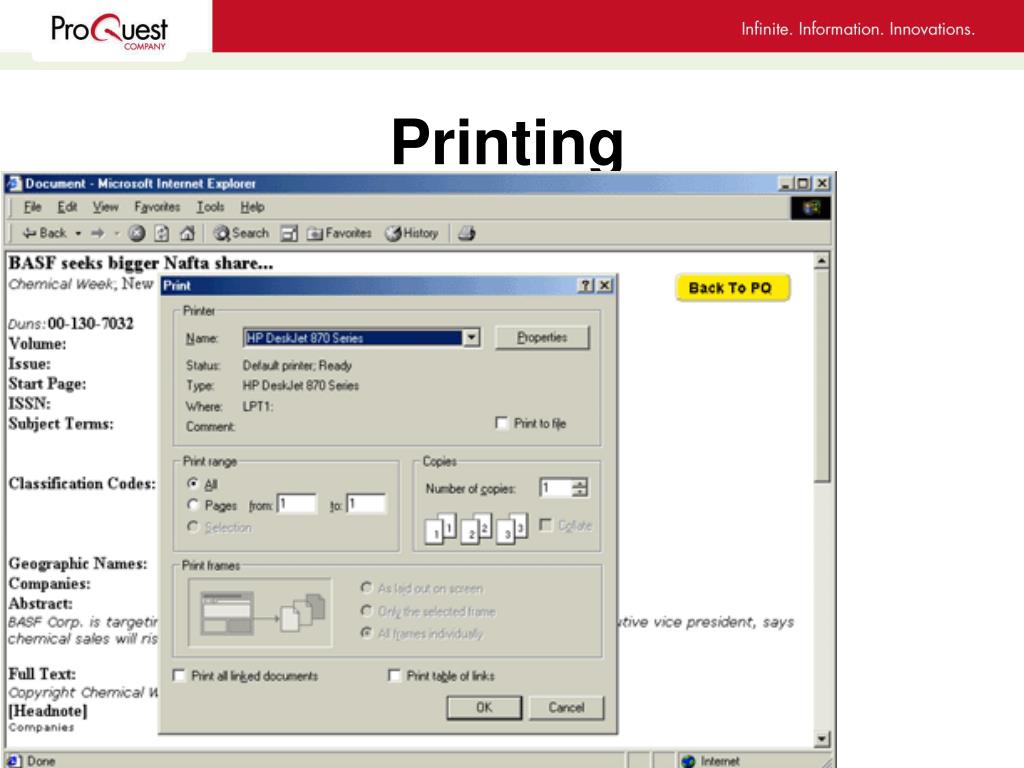This screenshot has width=1024, height=768.
Task: Click the Back arrow in the browser toolbar
Action: (x=44, y=233)
